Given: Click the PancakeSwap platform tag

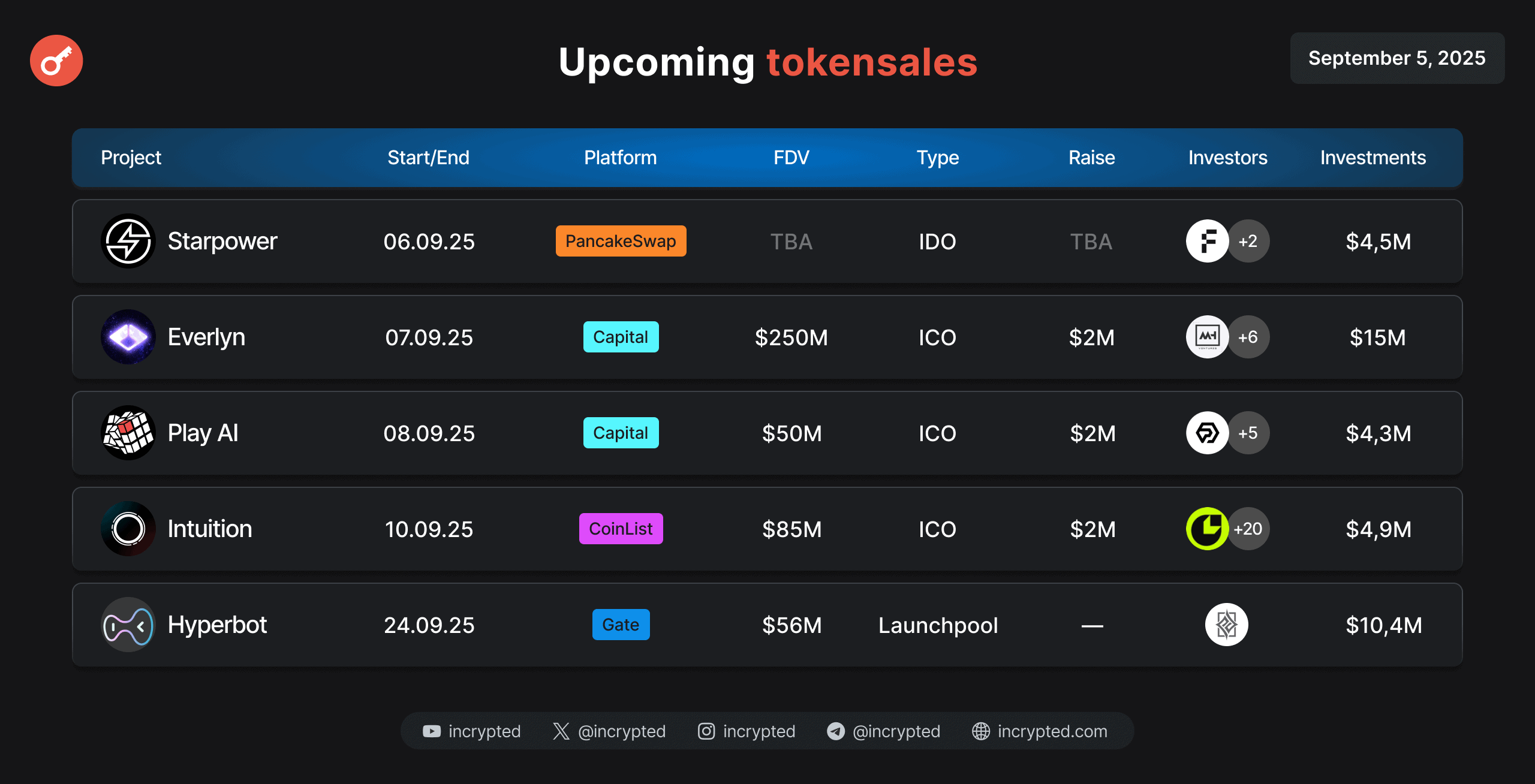Looking at the screenshot, I should click(621, 241).
